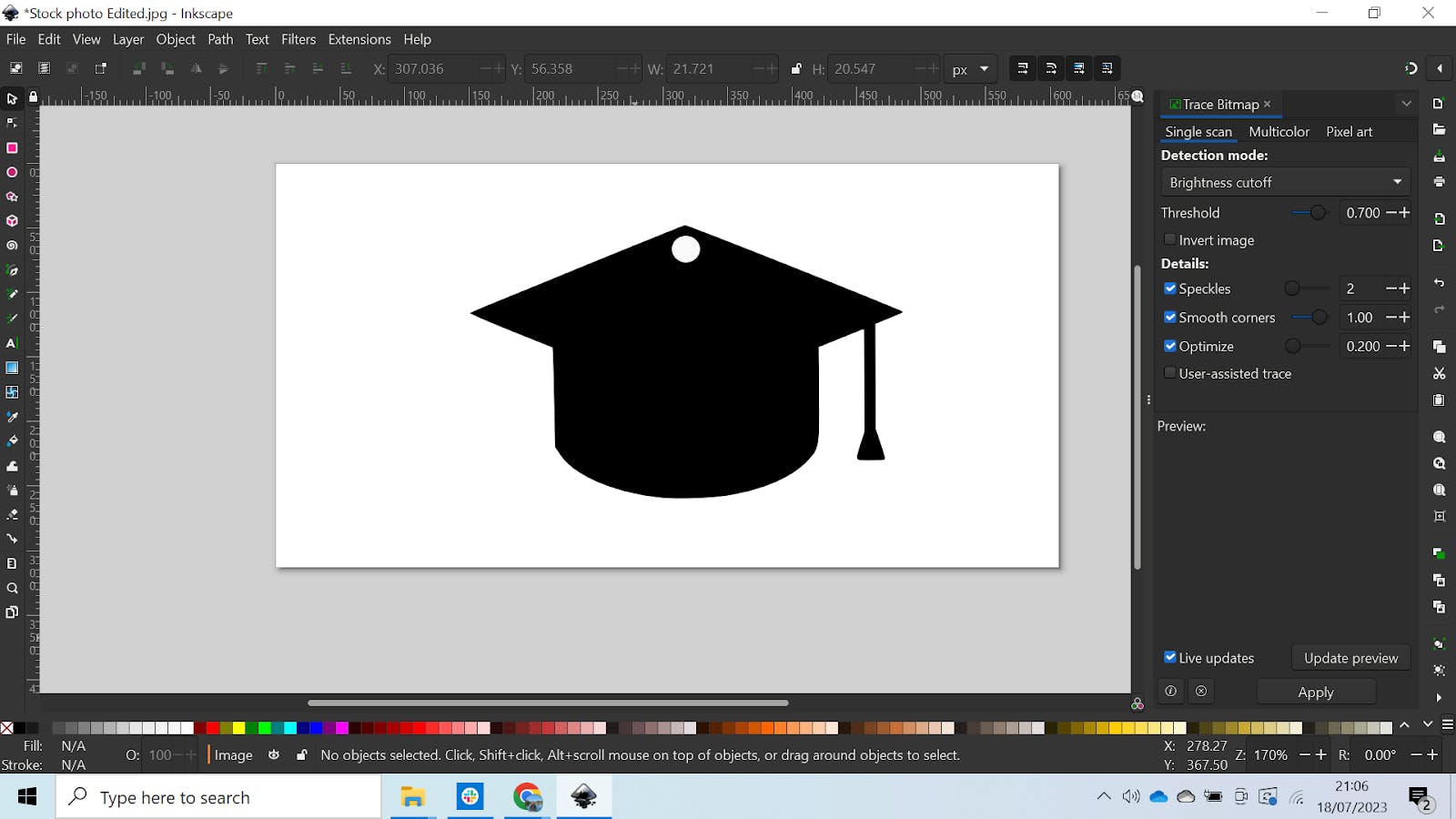Open the px units dropdown
1456x819 pixels.
(x=970, y=69)
